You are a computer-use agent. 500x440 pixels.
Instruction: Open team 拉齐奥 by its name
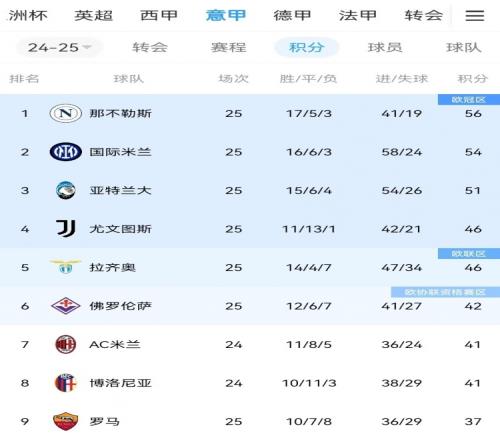[112, 267]
